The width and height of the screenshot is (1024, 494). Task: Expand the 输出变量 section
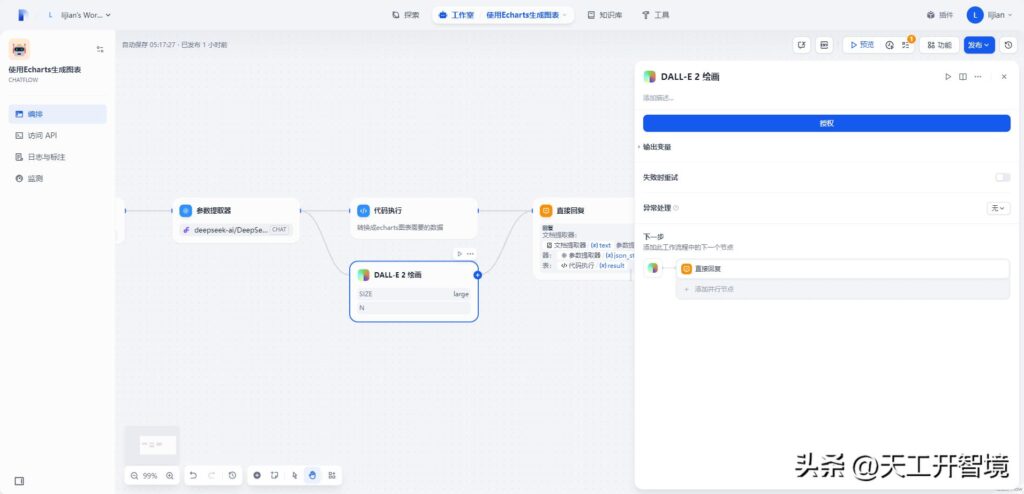657,147
